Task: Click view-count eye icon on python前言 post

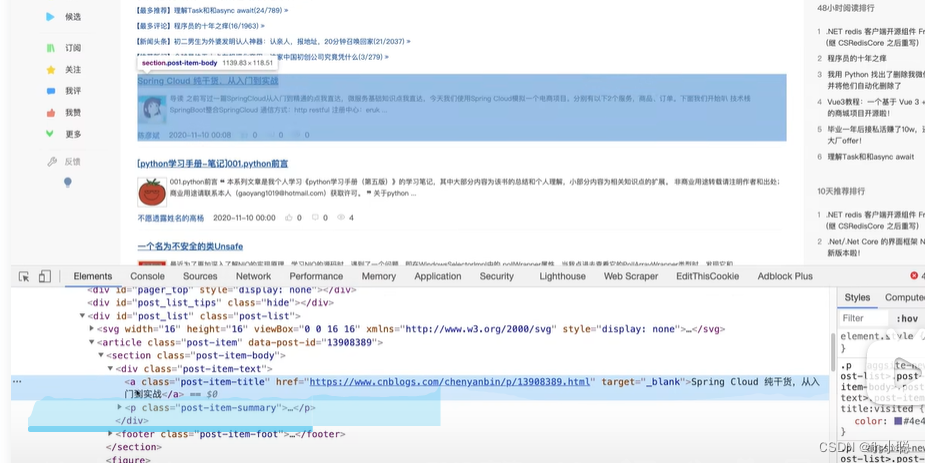Action: pos(341,218)
